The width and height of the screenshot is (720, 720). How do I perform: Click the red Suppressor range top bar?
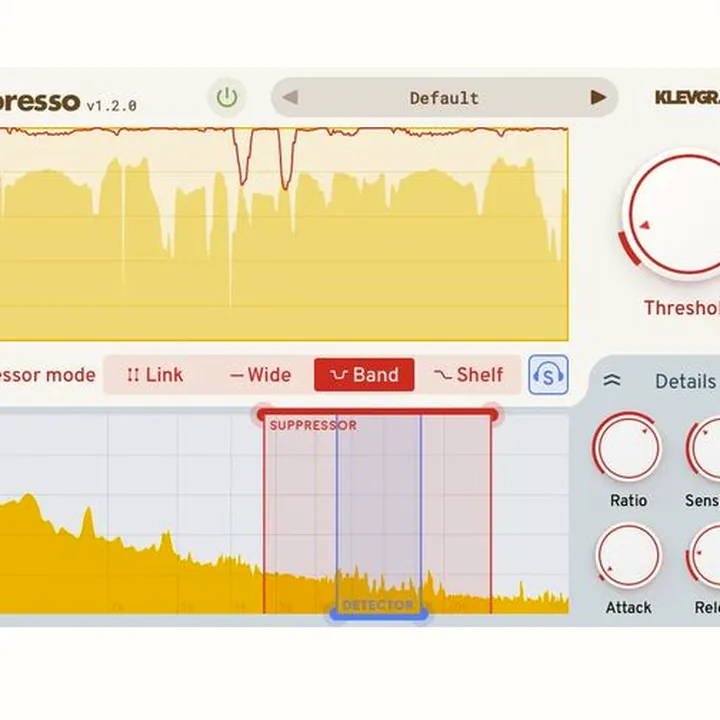(x=377, y=415)
